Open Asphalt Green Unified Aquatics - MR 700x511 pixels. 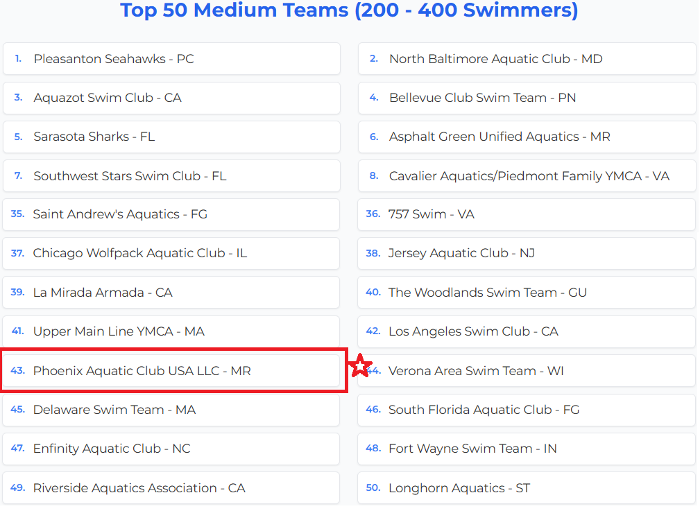[x=499, y=137]
